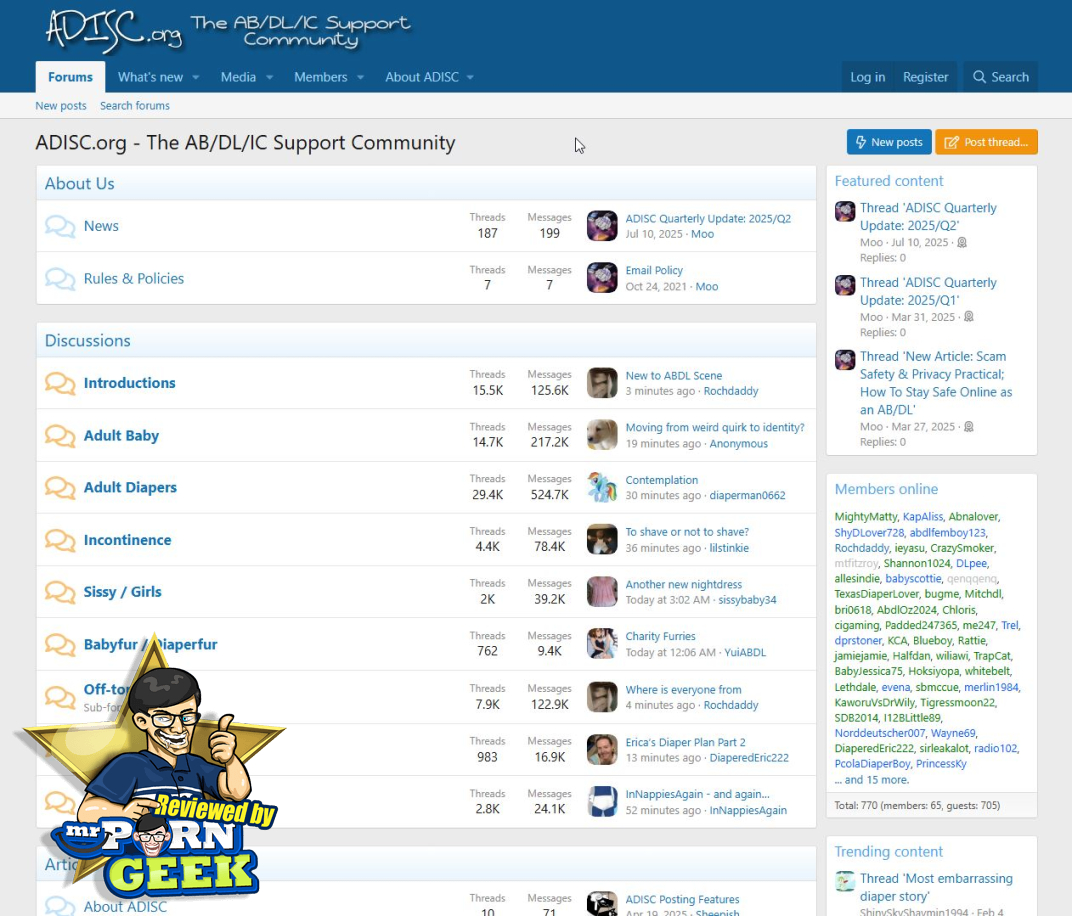Click the Sissy / Girls forum icon
1072x916 pixels.
point(60,592)
